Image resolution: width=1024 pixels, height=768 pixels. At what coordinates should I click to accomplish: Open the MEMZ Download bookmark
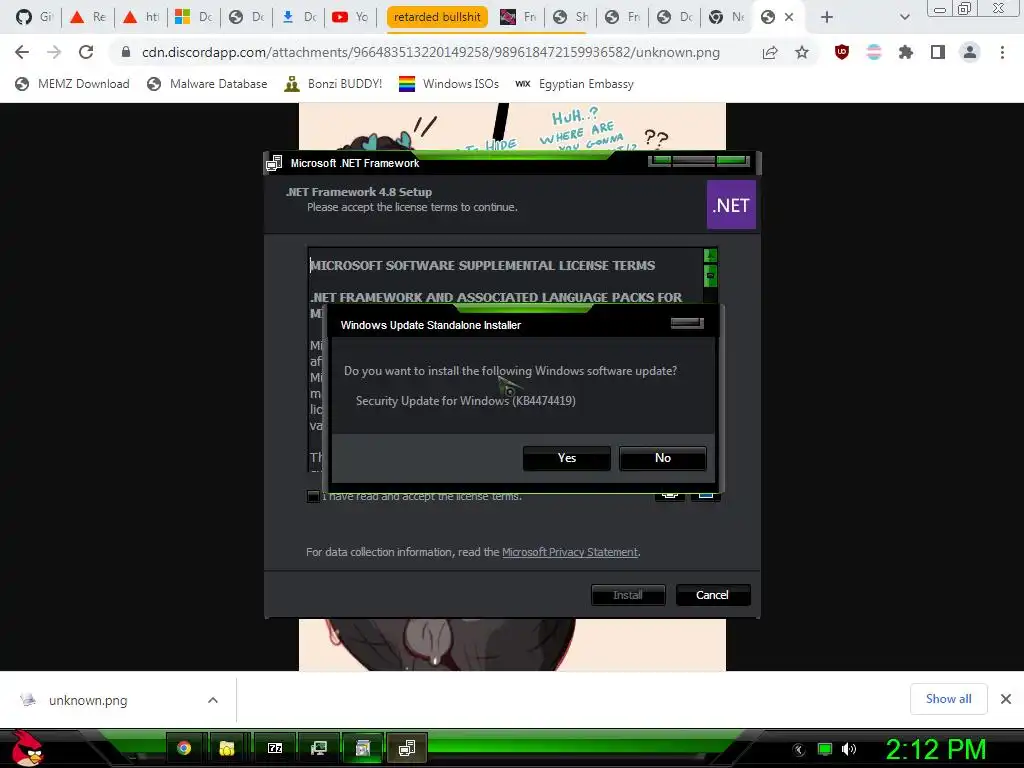point(72,84)
